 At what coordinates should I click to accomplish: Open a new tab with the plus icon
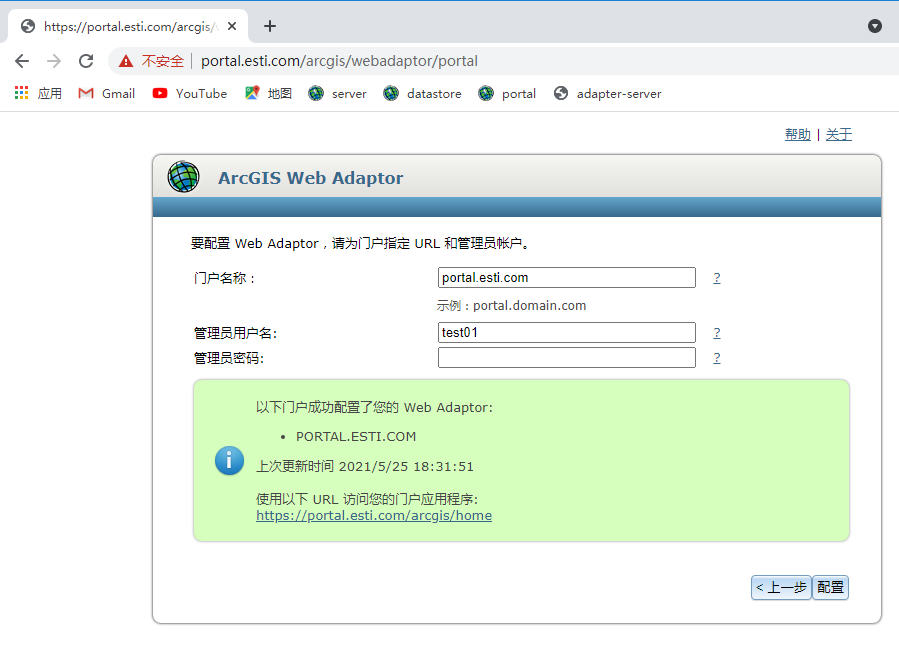tap(269, 26)
